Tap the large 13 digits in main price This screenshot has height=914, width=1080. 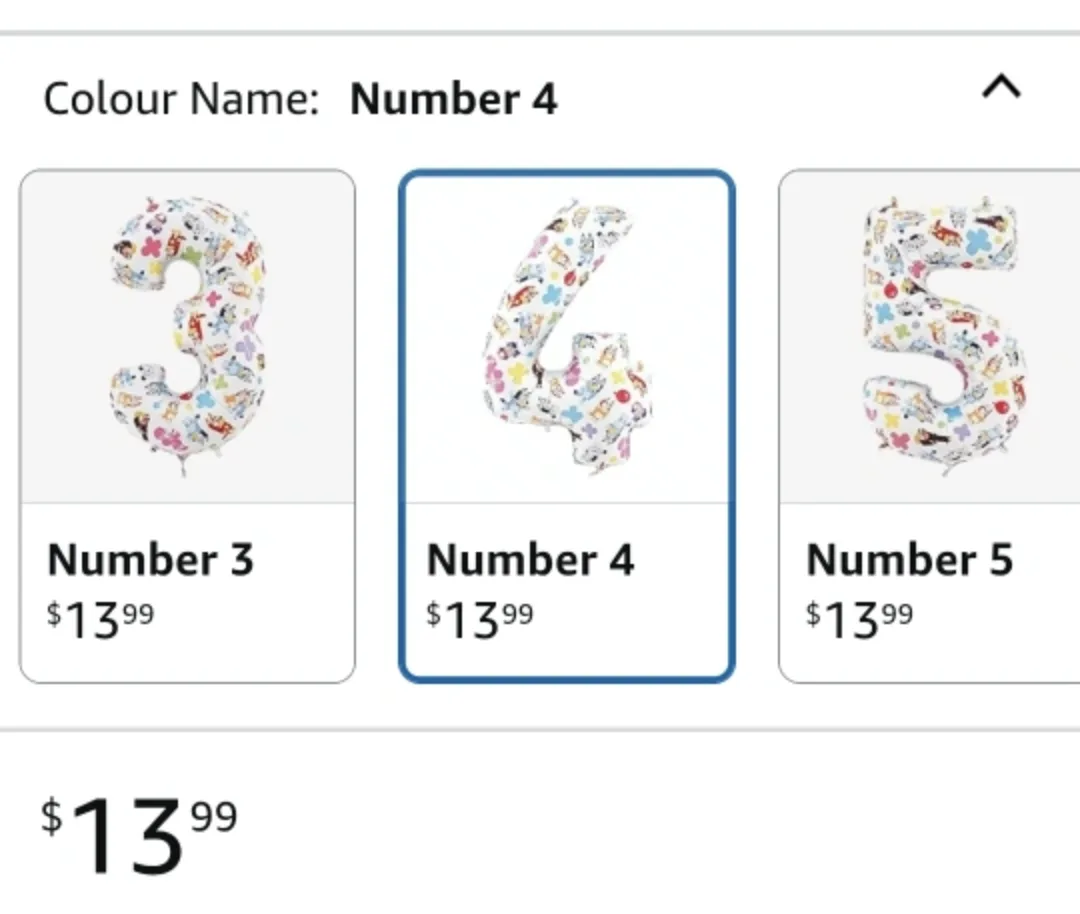tap(128, 838)
